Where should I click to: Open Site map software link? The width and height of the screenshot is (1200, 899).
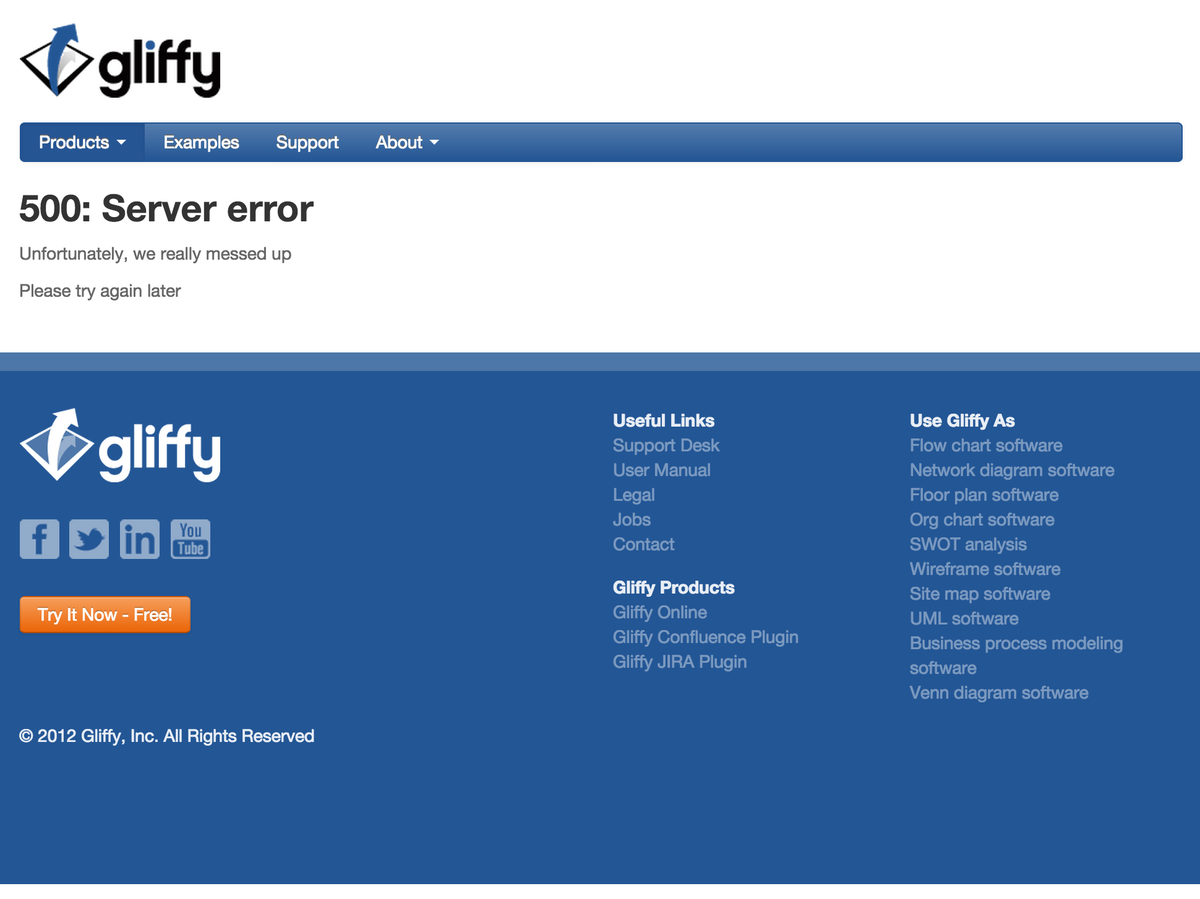coord(980,593)
